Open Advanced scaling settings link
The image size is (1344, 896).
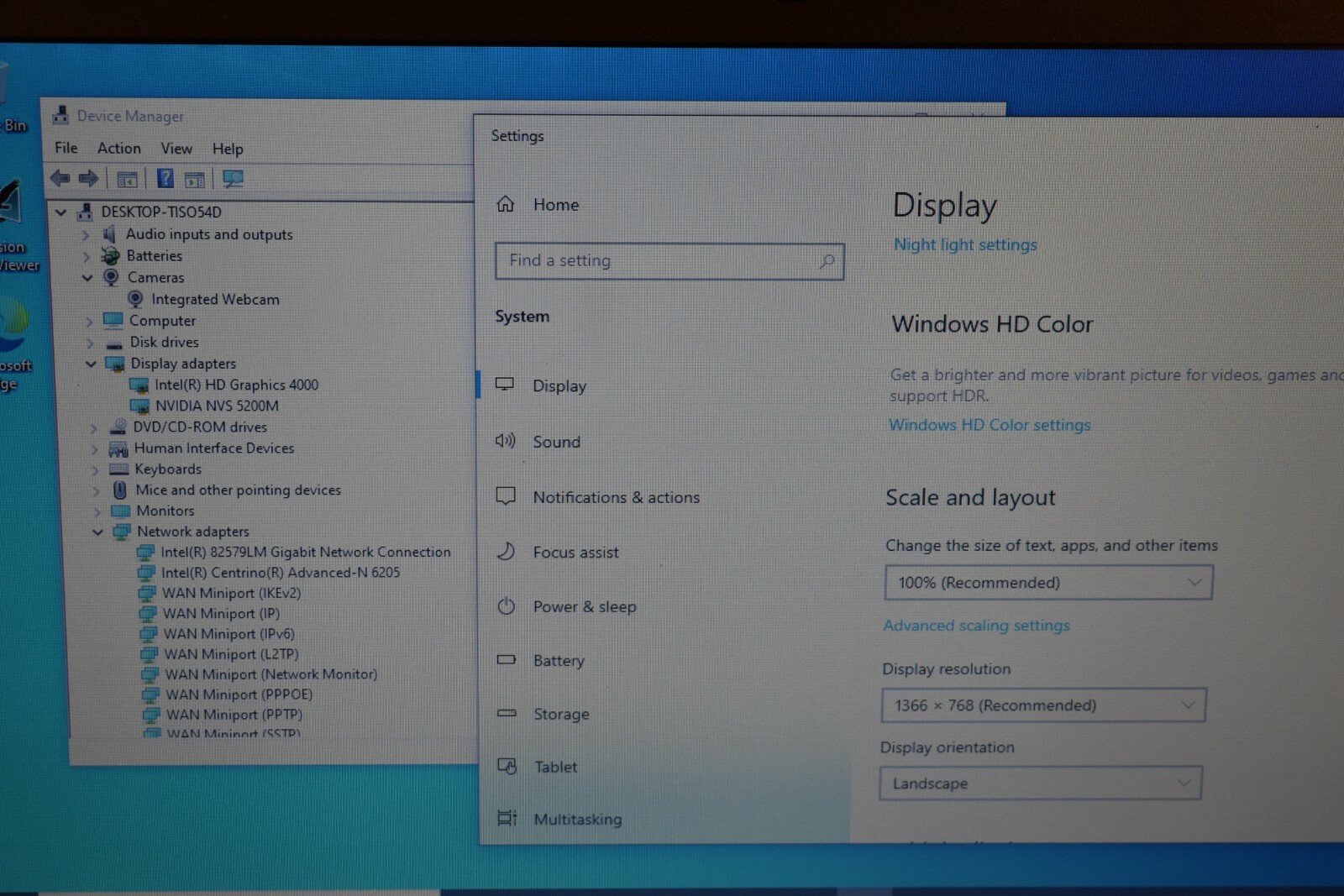click(x=976, y=626)
